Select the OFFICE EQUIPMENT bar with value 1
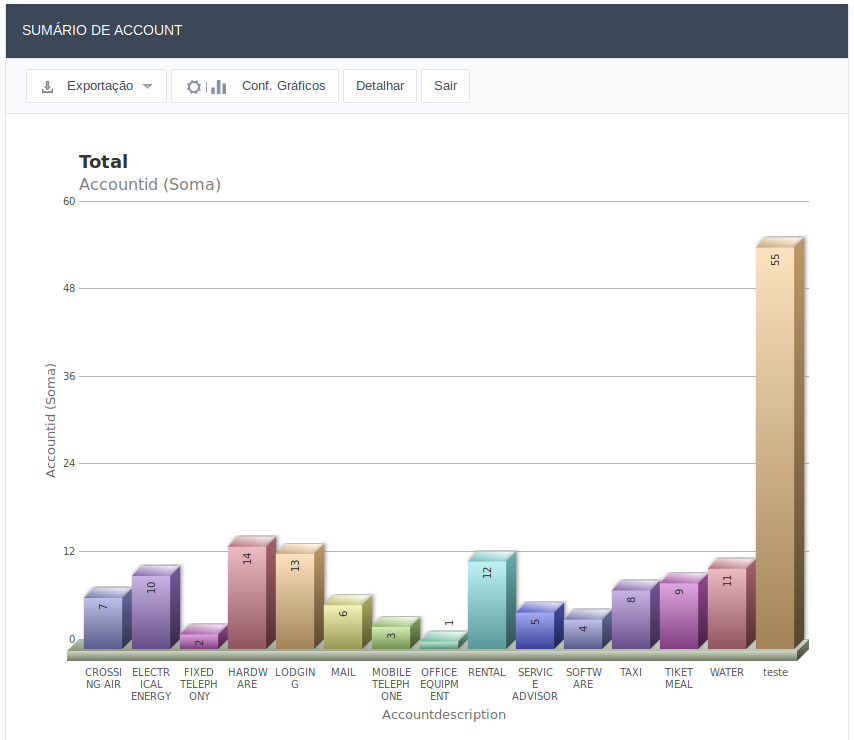 click(439, 645)
